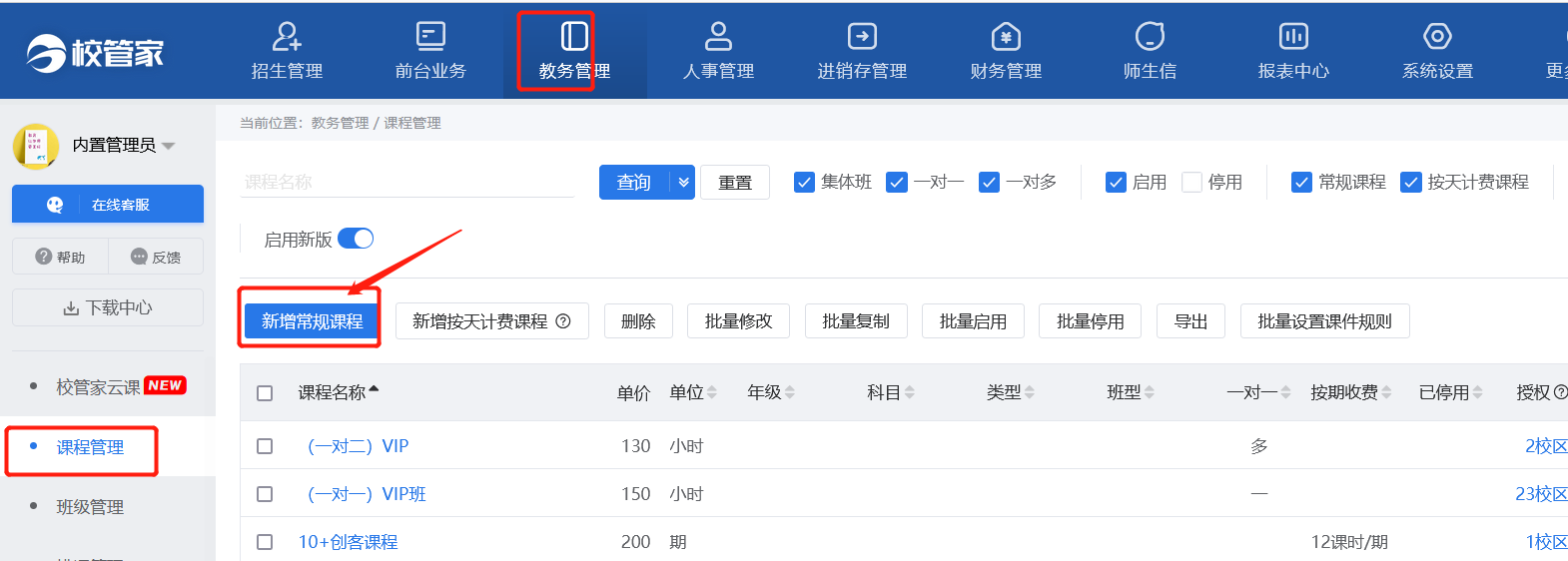This screenshot has width=1568, height=561.
Task: Open the 人事管理 navigation icon
Action: (x=718, y=37)
